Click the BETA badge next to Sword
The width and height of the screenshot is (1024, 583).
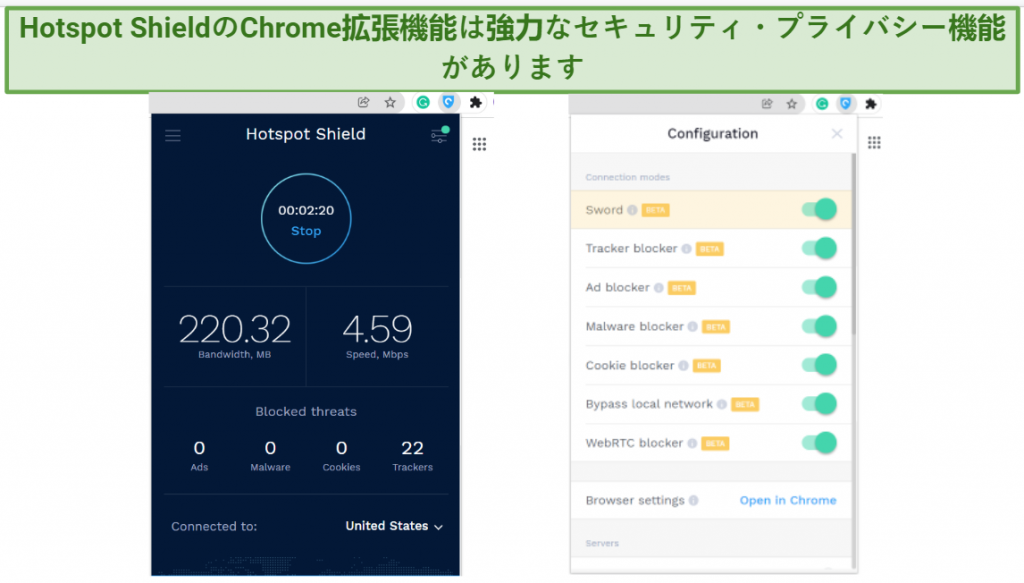[656, 210]
